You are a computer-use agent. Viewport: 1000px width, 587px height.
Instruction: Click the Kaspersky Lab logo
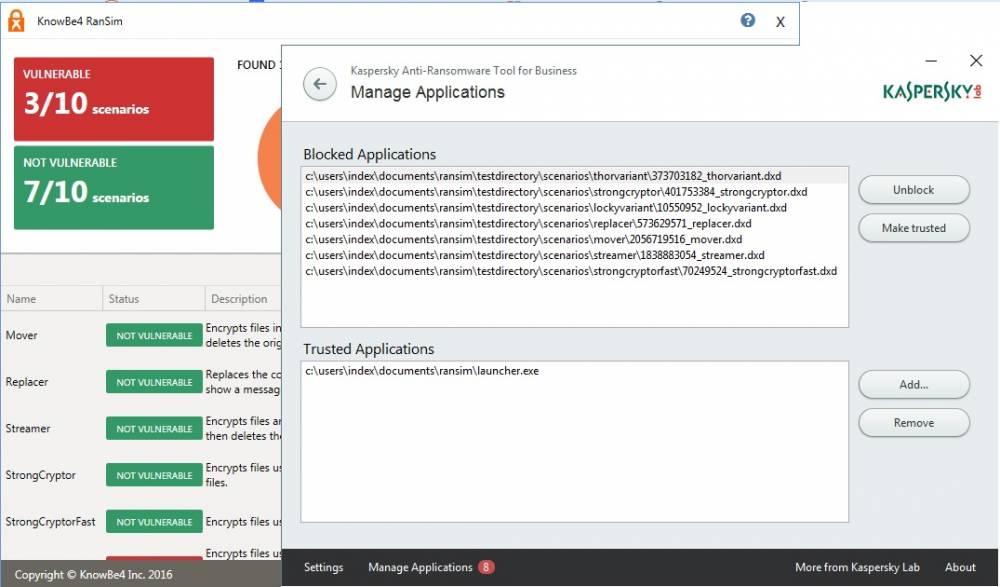click(x=932, y=92)
